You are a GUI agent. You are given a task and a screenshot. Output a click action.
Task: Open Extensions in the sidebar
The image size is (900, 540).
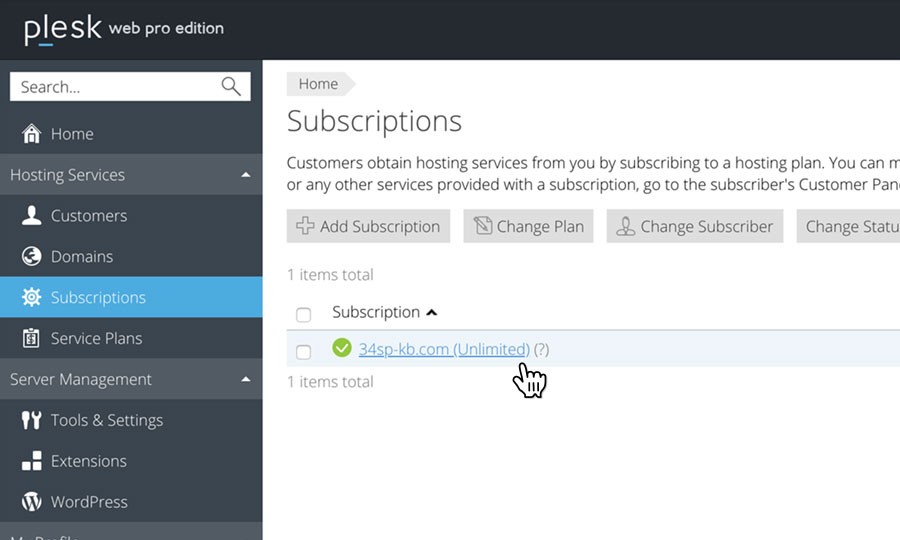click(131, 461)
